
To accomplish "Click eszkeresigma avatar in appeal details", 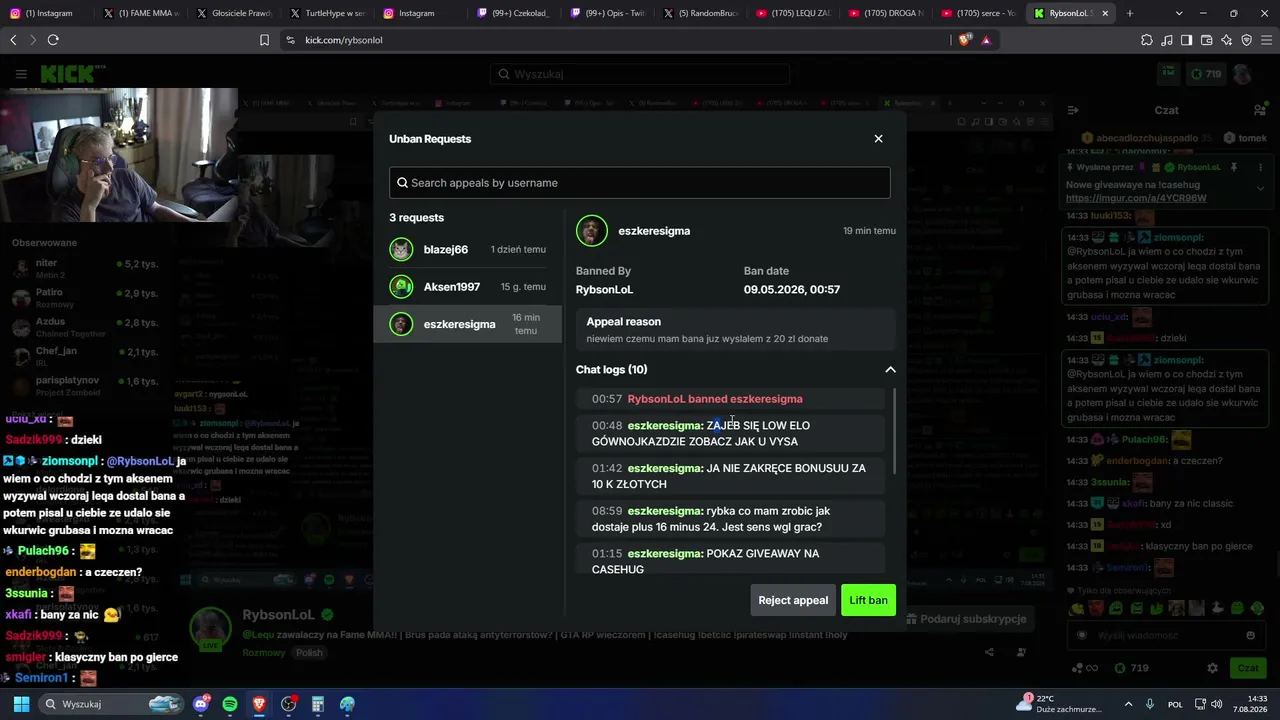I will (591, 231).
